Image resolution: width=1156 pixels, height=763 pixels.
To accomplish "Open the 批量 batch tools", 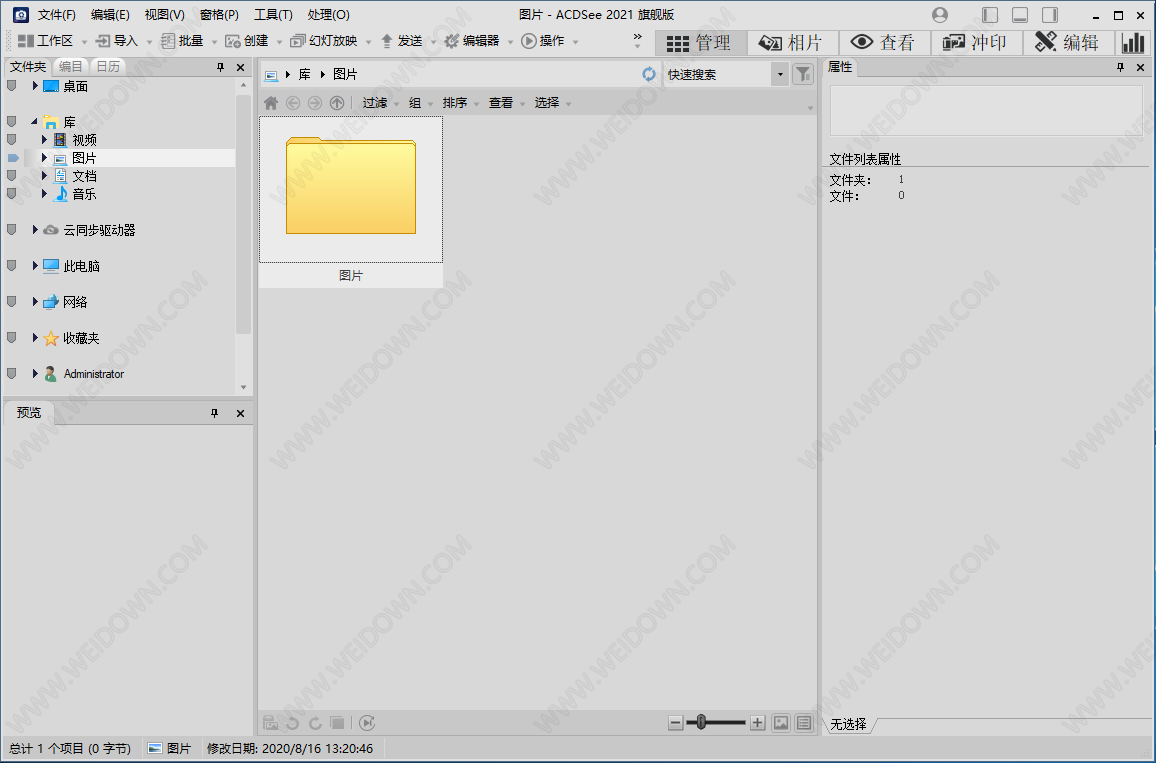I will point(182,41).
